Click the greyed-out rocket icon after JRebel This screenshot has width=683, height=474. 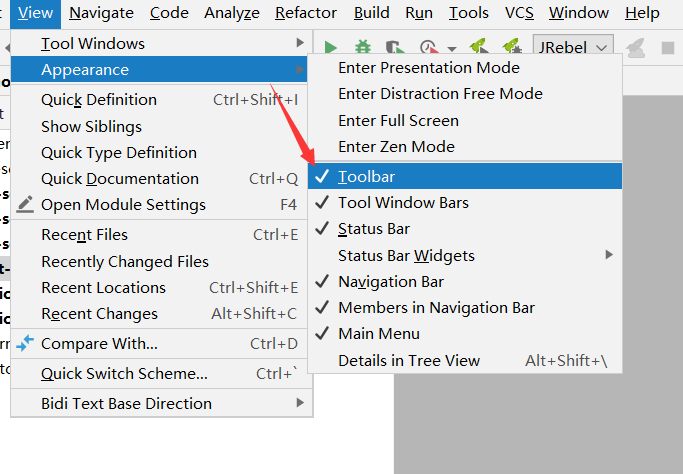pyautogui.click(x=635, y=47)
